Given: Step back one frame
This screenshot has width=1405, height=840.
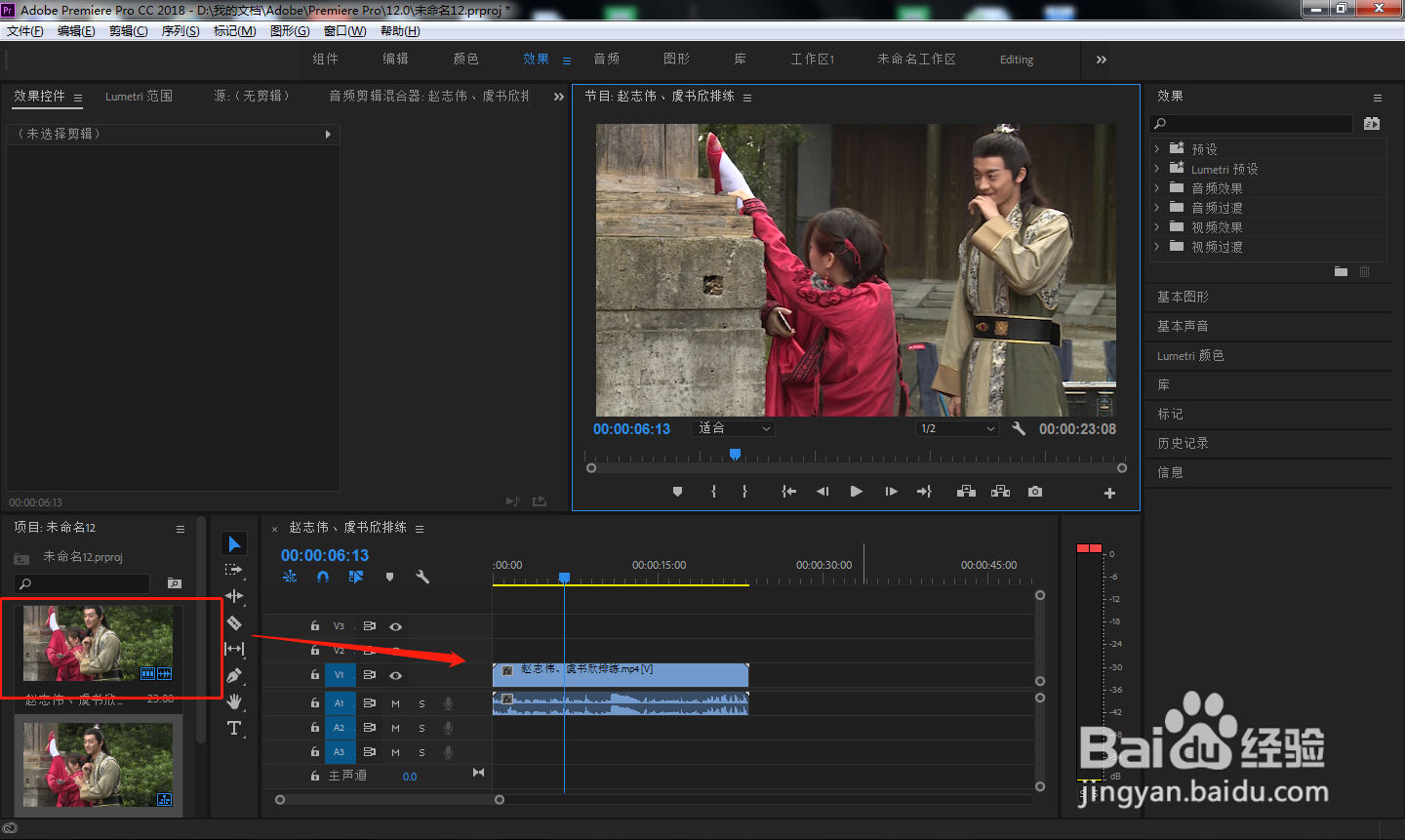Looking at the screenshot, I should (823, 492).
